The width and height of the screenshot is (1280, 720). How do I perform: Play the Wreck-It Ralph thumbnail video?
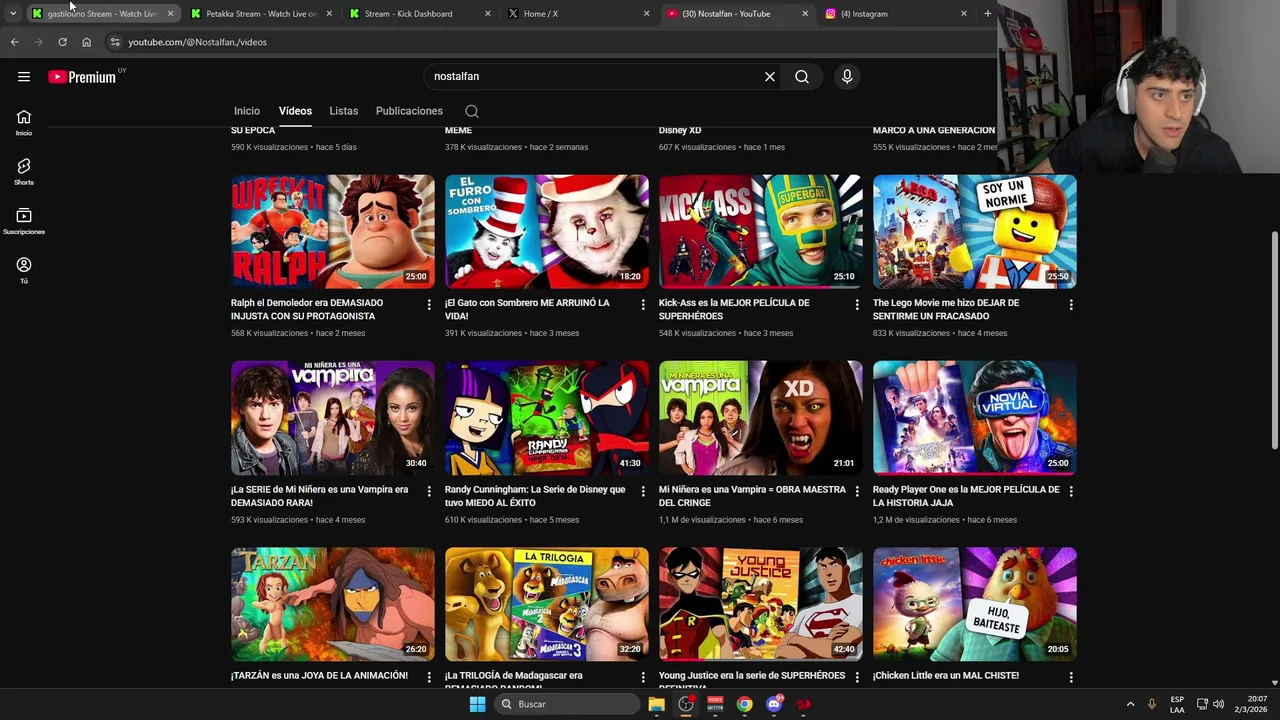[x=333, y=232]
